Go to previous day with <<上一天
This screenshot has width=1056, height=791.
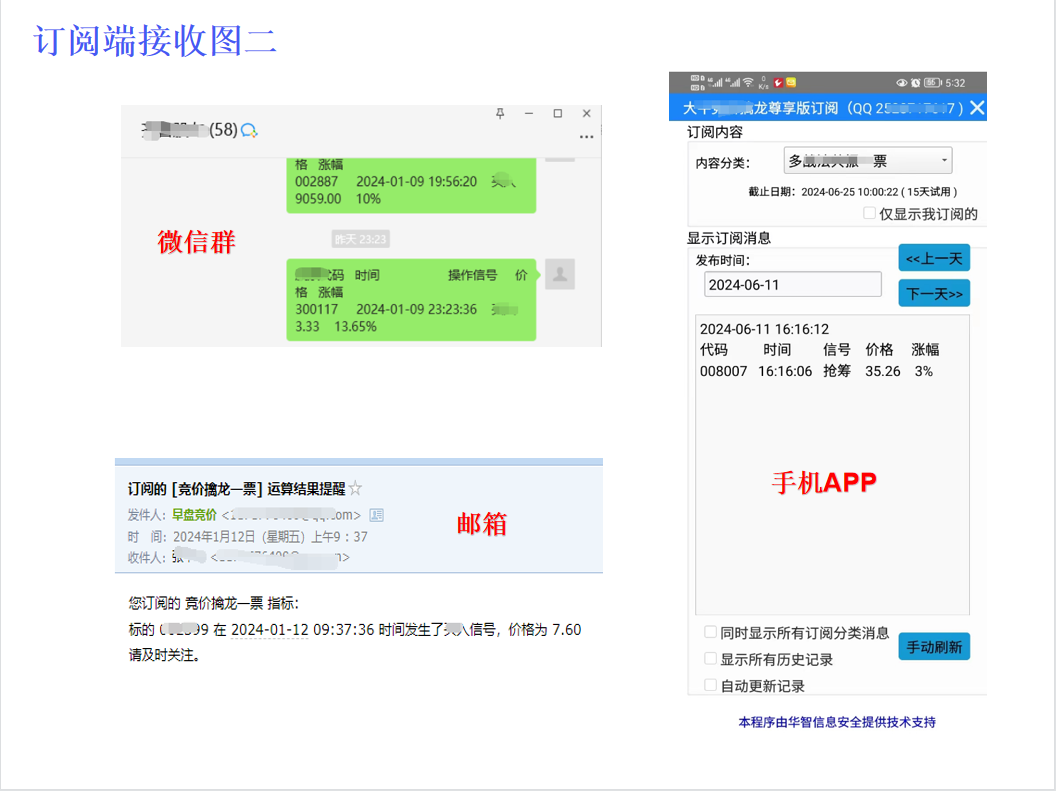pyautogui.click(x=934, y=258)
